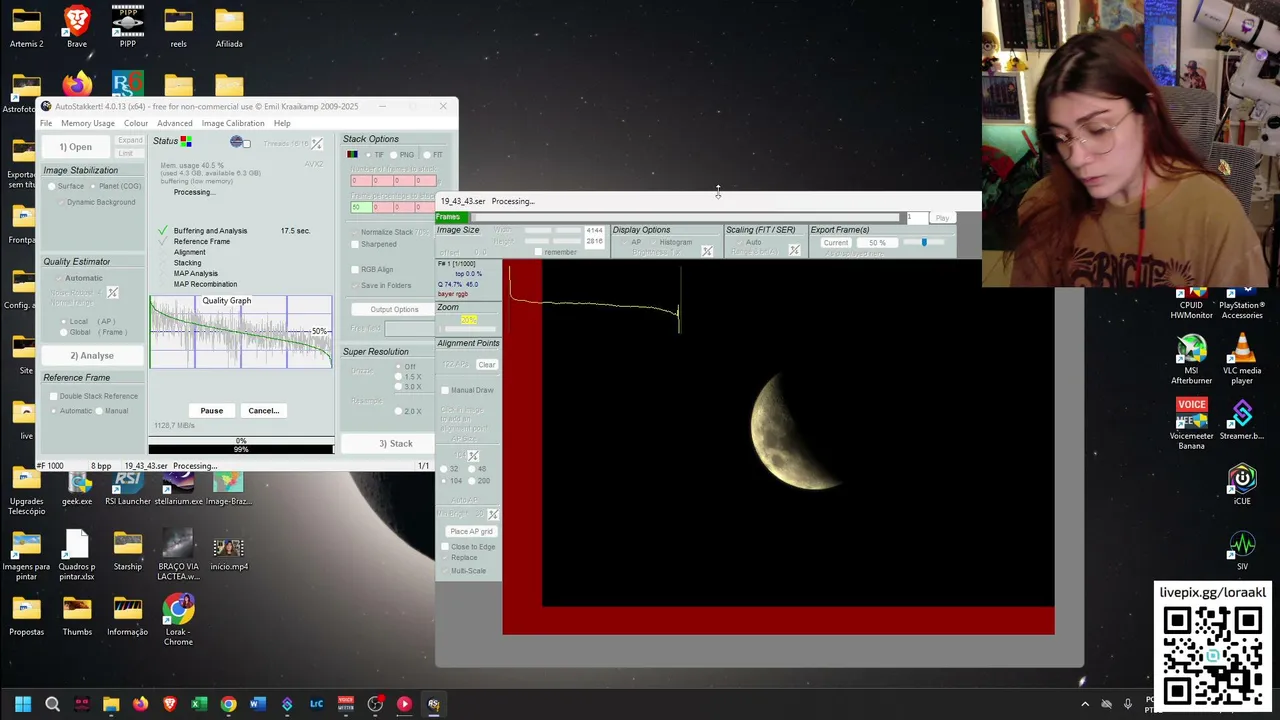Open the PIPP desktop icon
Screen dimensions: 1280x720
127,27
